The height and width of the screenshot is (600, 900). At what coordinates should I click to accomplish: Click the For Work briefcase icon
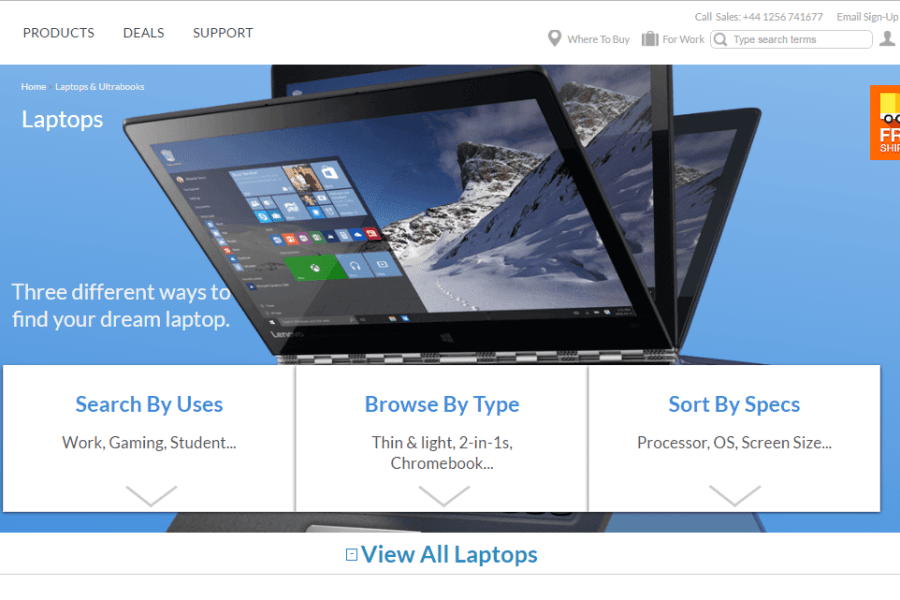[x=650, y=38]
